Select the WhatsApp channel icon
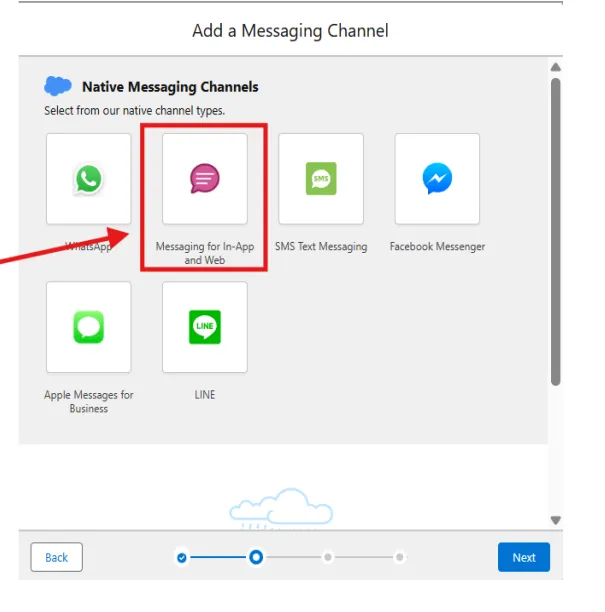 [x=88, y=179]
